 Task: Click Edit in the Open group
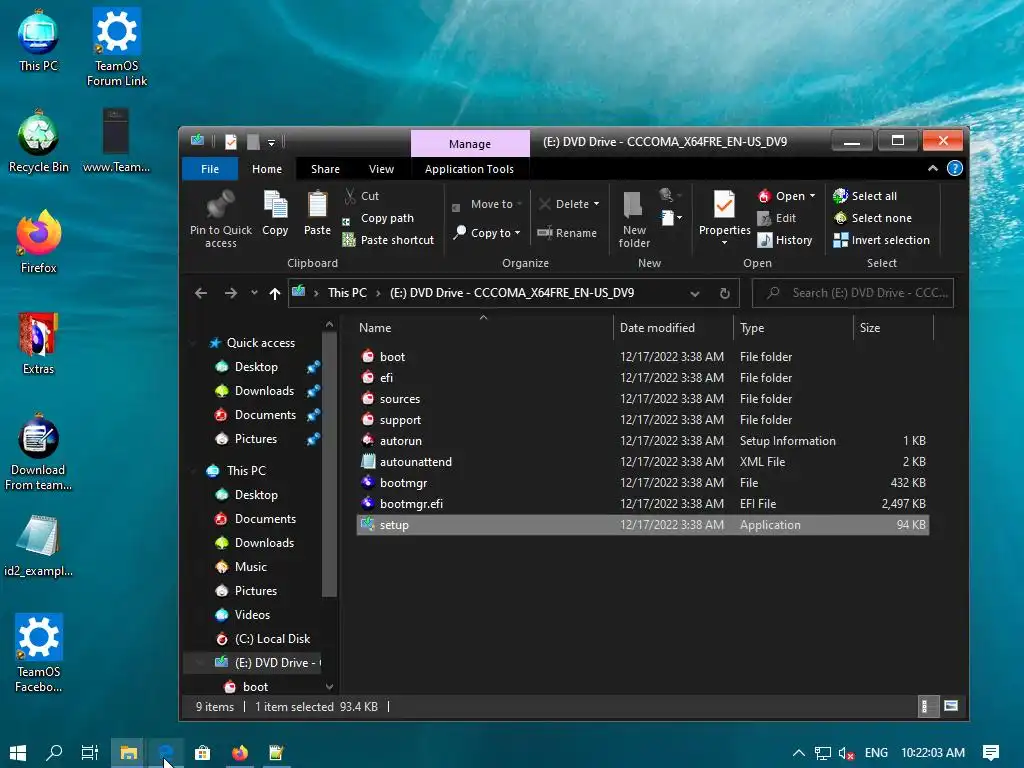776,218
